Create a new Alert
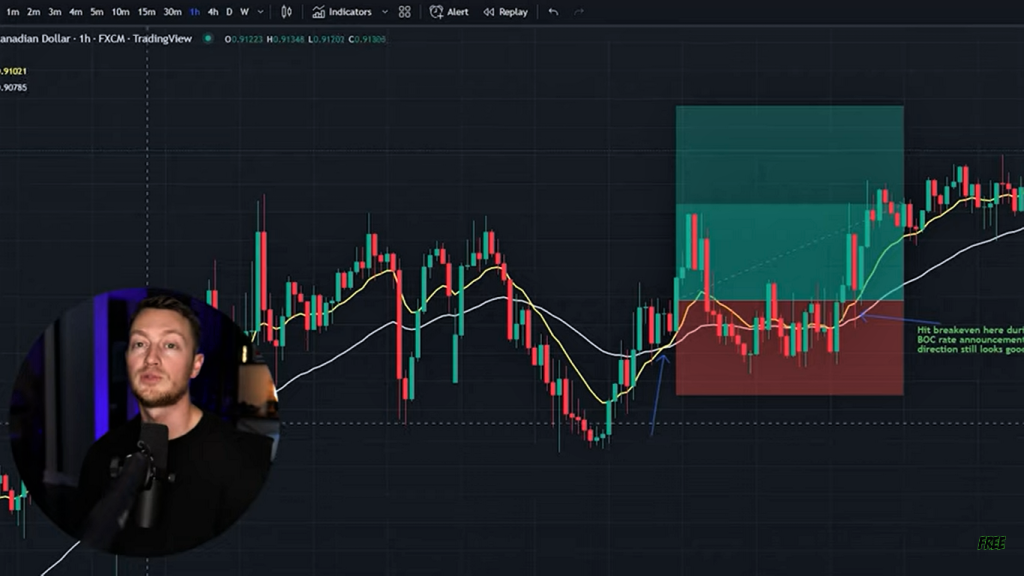The image size is (1024, 576). (449, 12)
